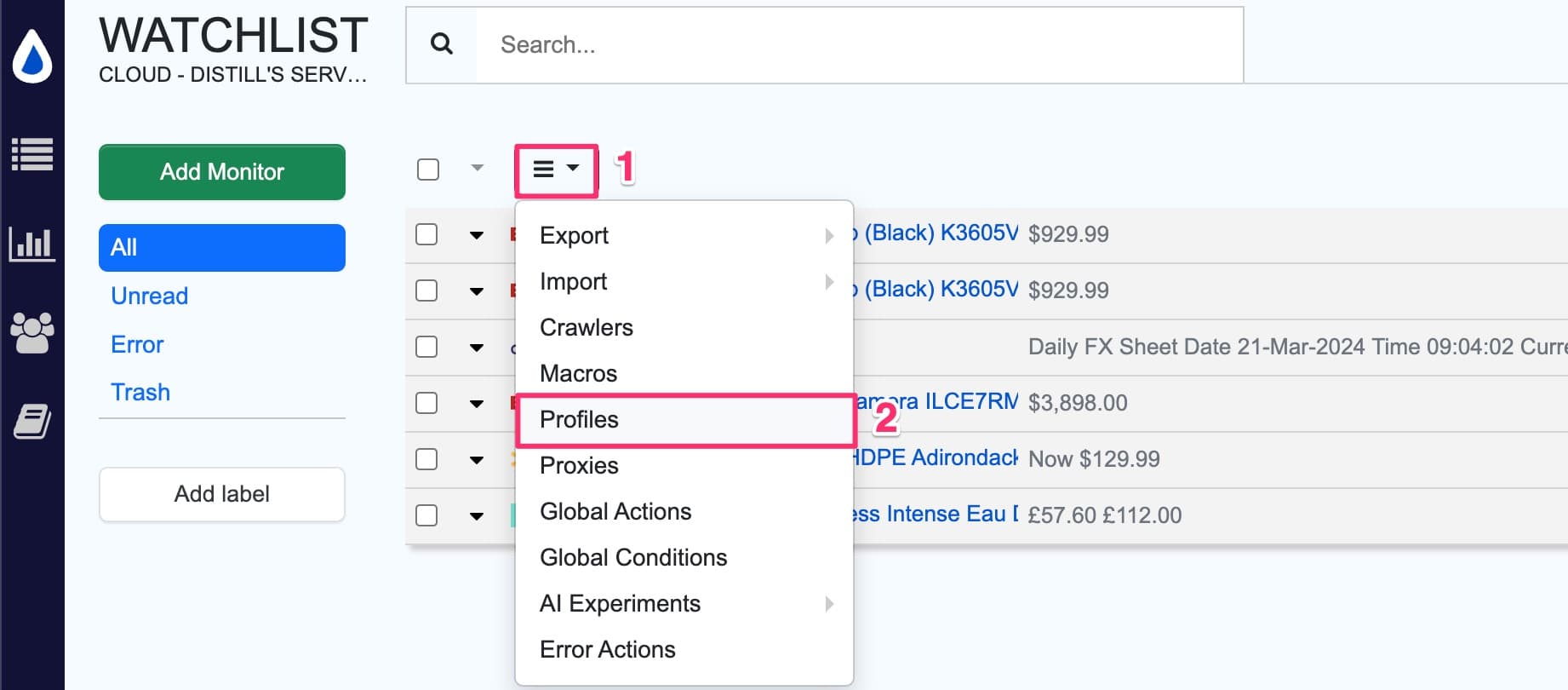Screen dimensions: 1568x690
Task: Click the favicon beside the Adirondack chair row
Action: tap(512, 458)
